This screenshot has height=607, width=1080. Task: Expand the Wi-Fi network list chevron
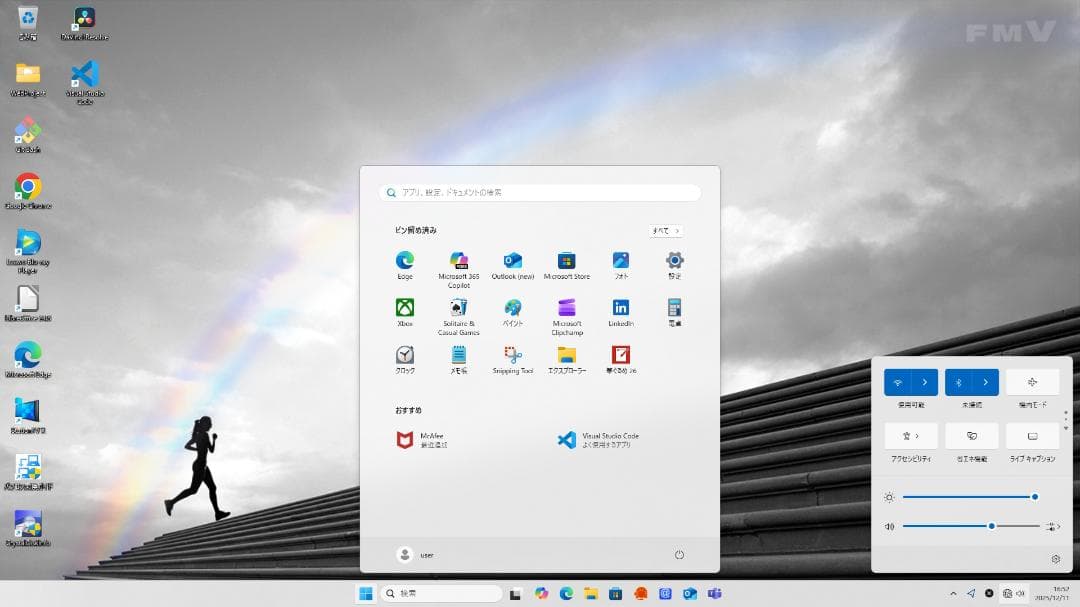click(x=922, y=381)
